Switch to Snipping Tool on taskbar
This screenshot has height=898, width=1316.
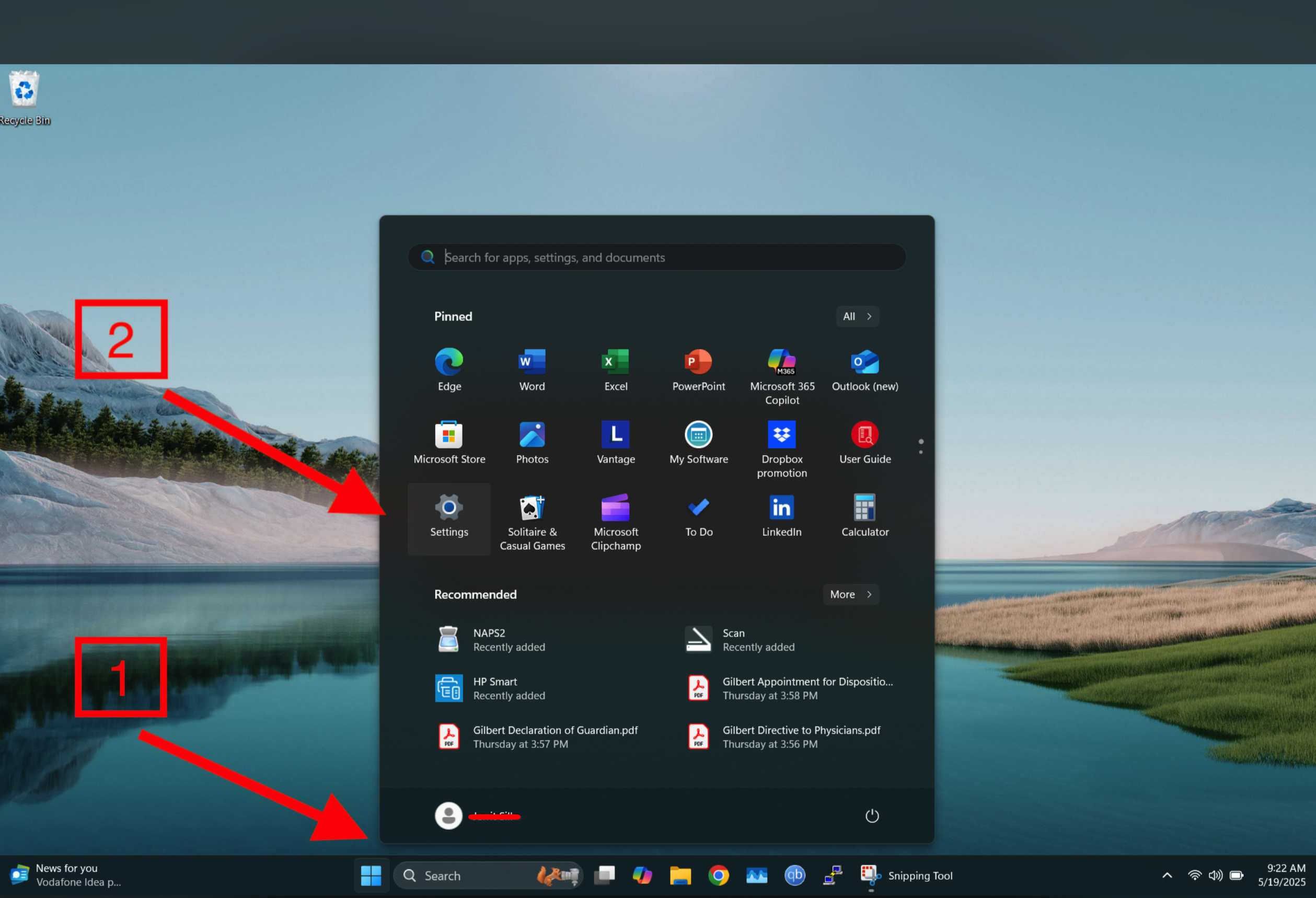point(906,876)
